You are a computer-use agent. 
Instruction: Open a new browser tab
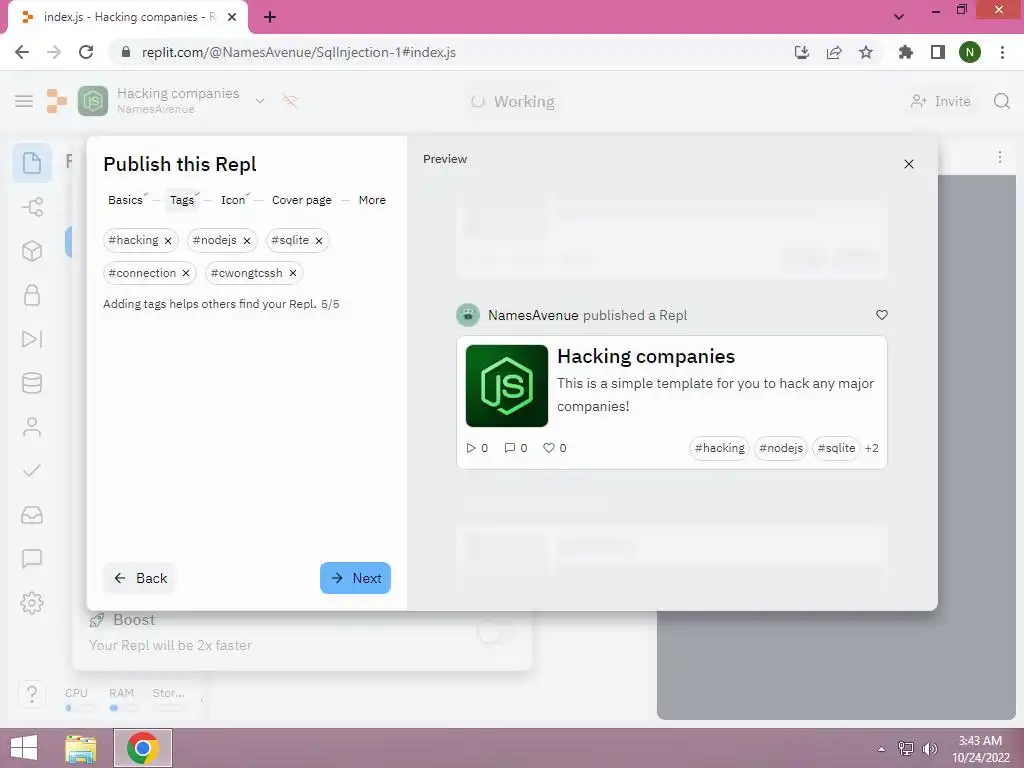pyautogui.click(x=270, y=18)
